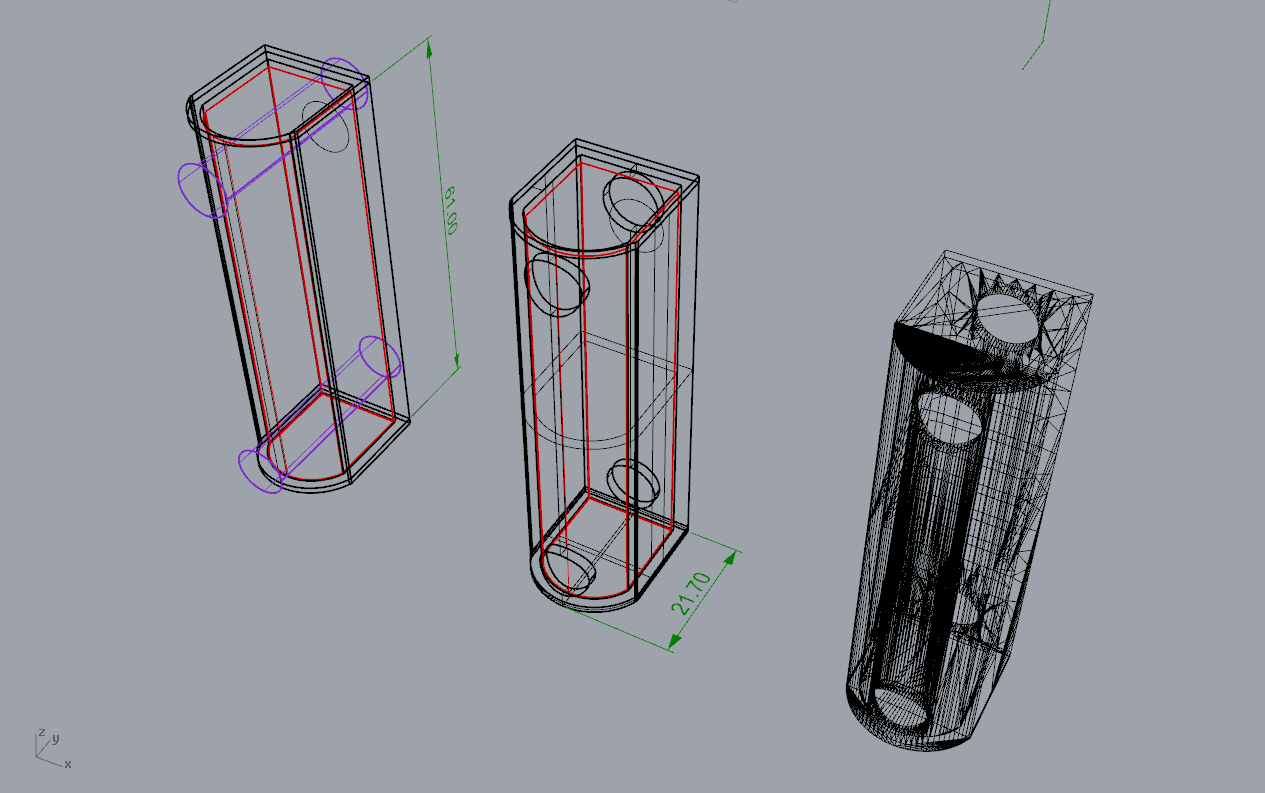Select the upper purple cylinder on left model
The height and width of the screenshot is (793, 1265).
coord(272,136)
